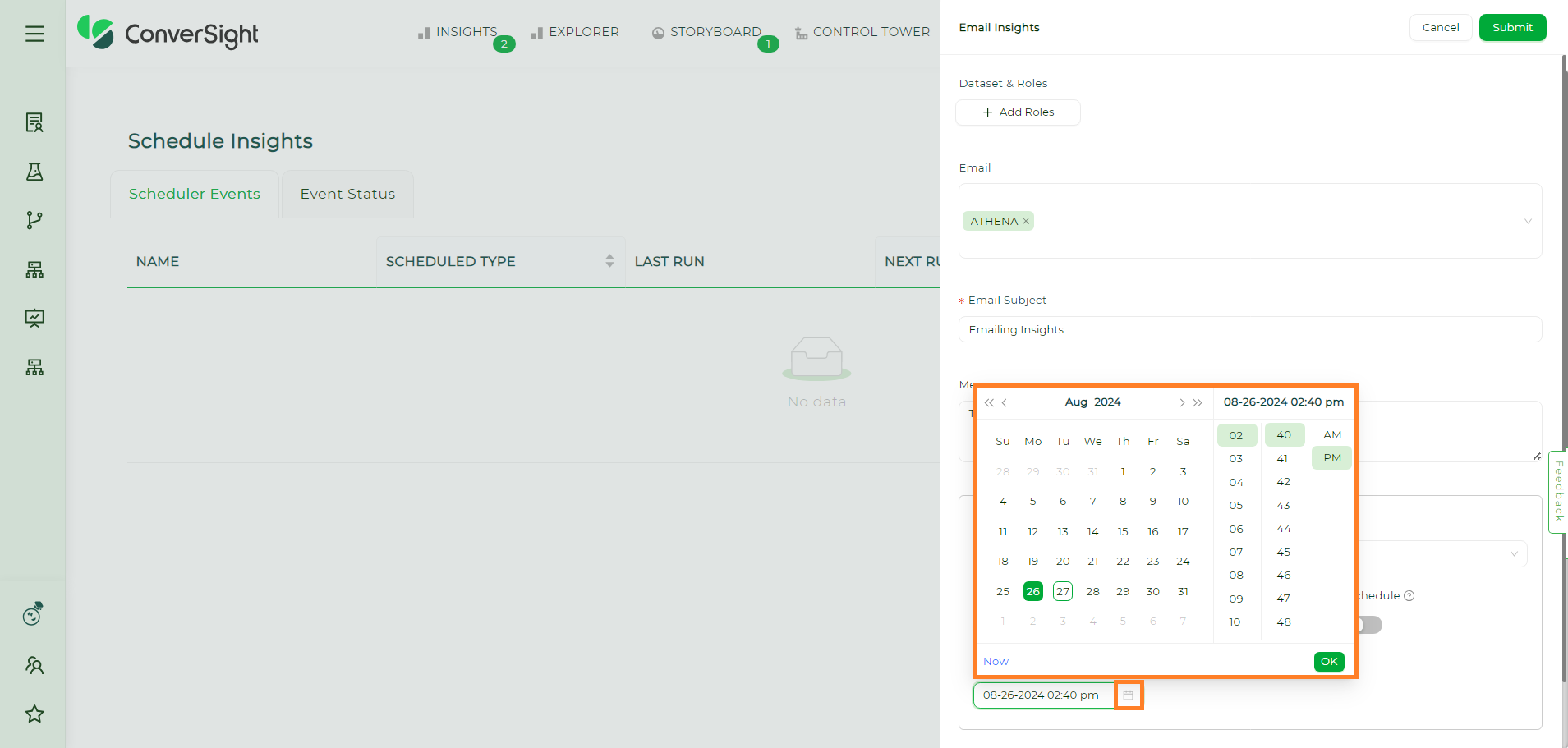This screenshot has height=748, width=1568.
Task: Open the STORYBOARD menu
Action: coord(706,32)
